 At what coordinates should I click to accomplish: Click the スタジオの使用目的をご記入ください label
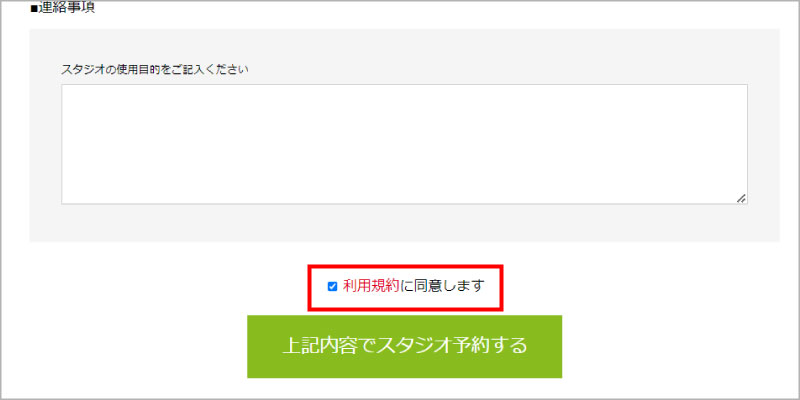[x=155, y=69]
